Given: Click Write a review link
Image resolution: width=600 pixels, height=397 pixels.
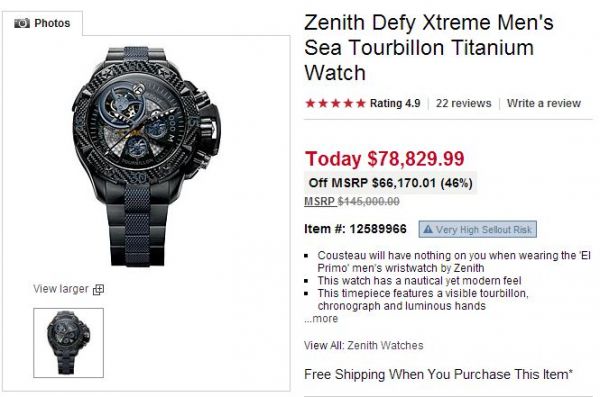Looking at the screenshot, I should (x=544, y=103).
